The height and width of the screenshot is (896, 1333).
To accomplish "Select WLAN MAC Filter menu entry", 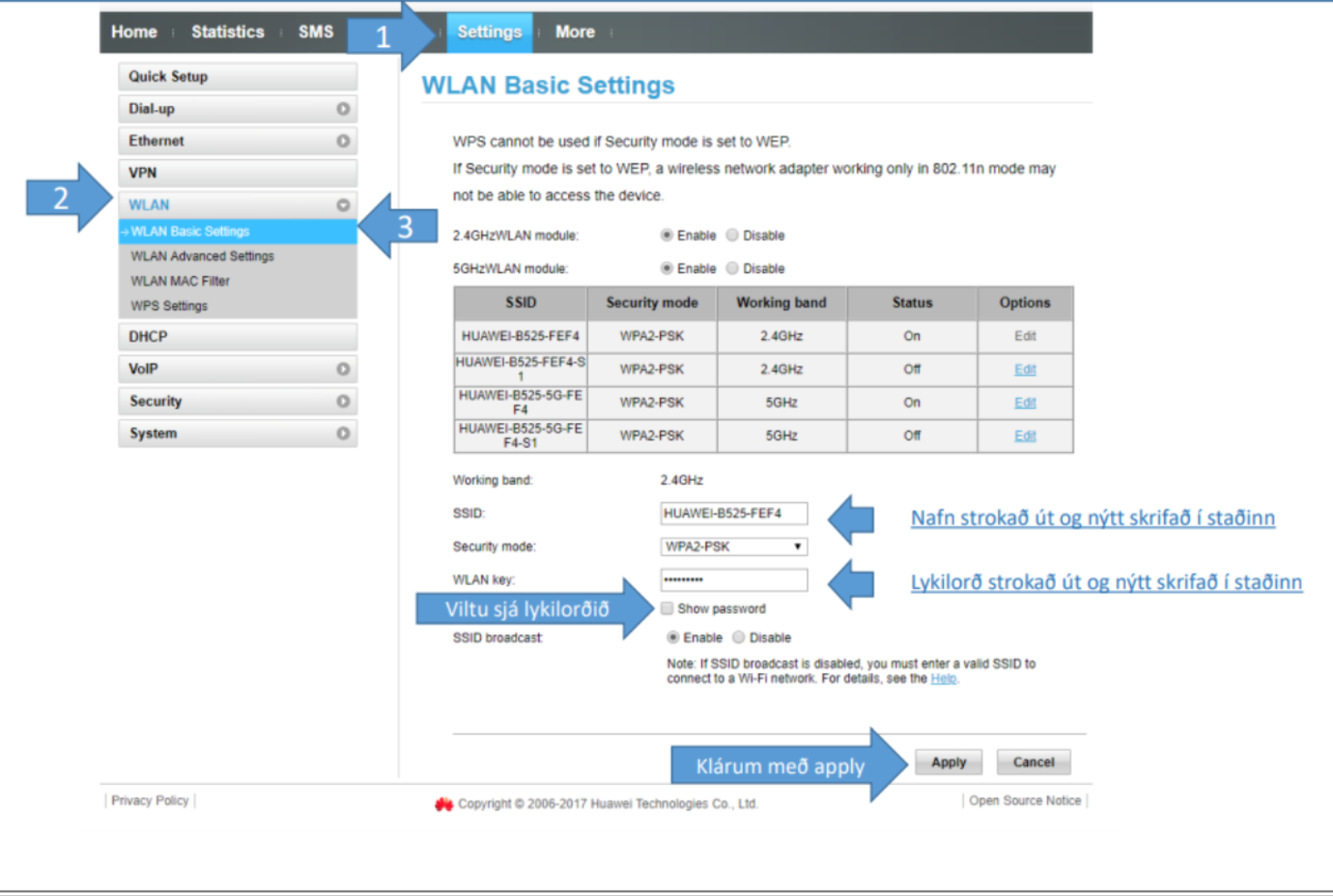I will [180, 281].
